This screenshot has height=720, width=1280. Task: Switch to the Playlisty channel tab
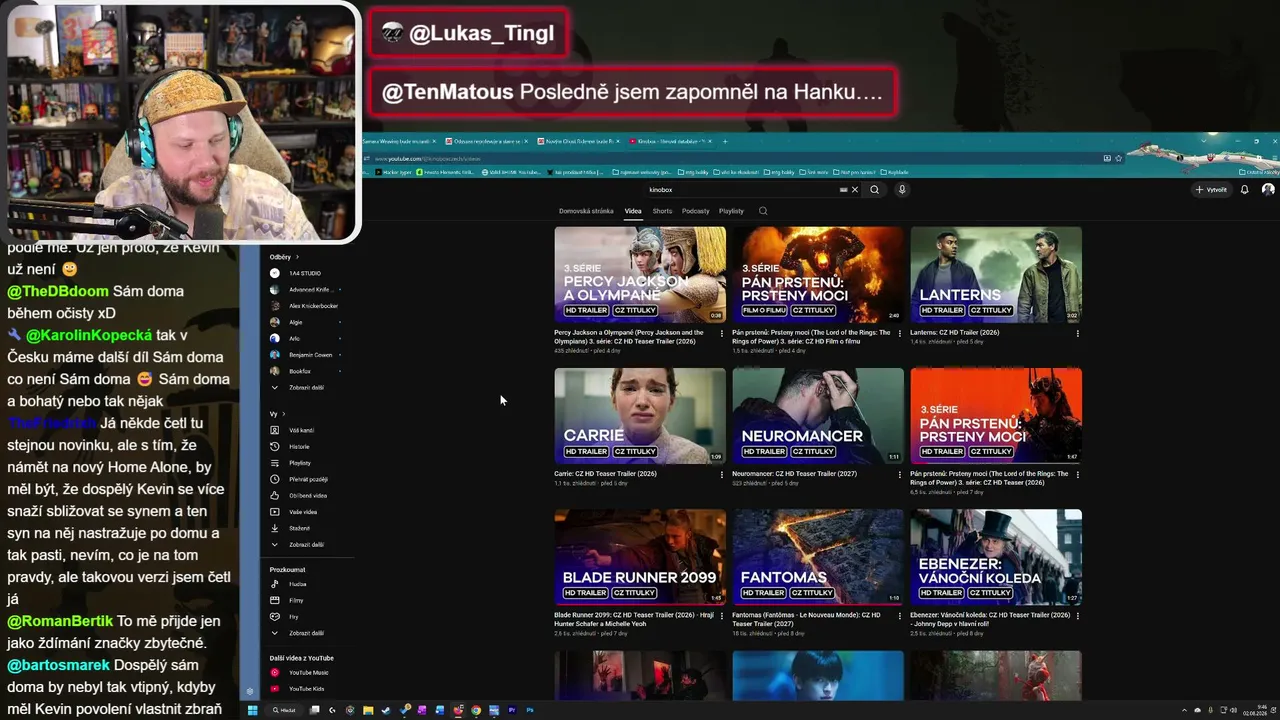[731, 211]
